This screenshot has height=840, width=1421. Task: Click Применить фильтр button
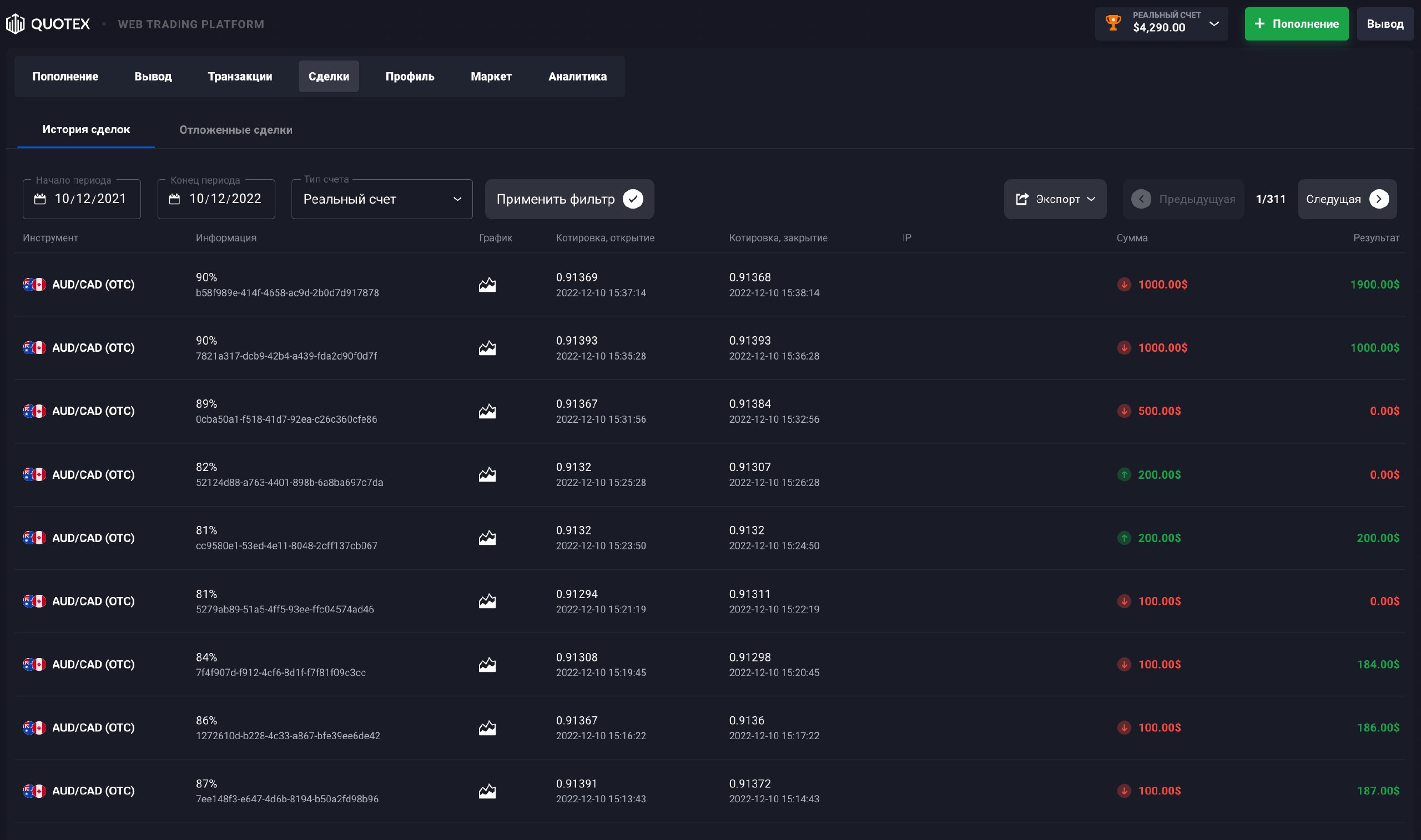(x=570, y=199)
